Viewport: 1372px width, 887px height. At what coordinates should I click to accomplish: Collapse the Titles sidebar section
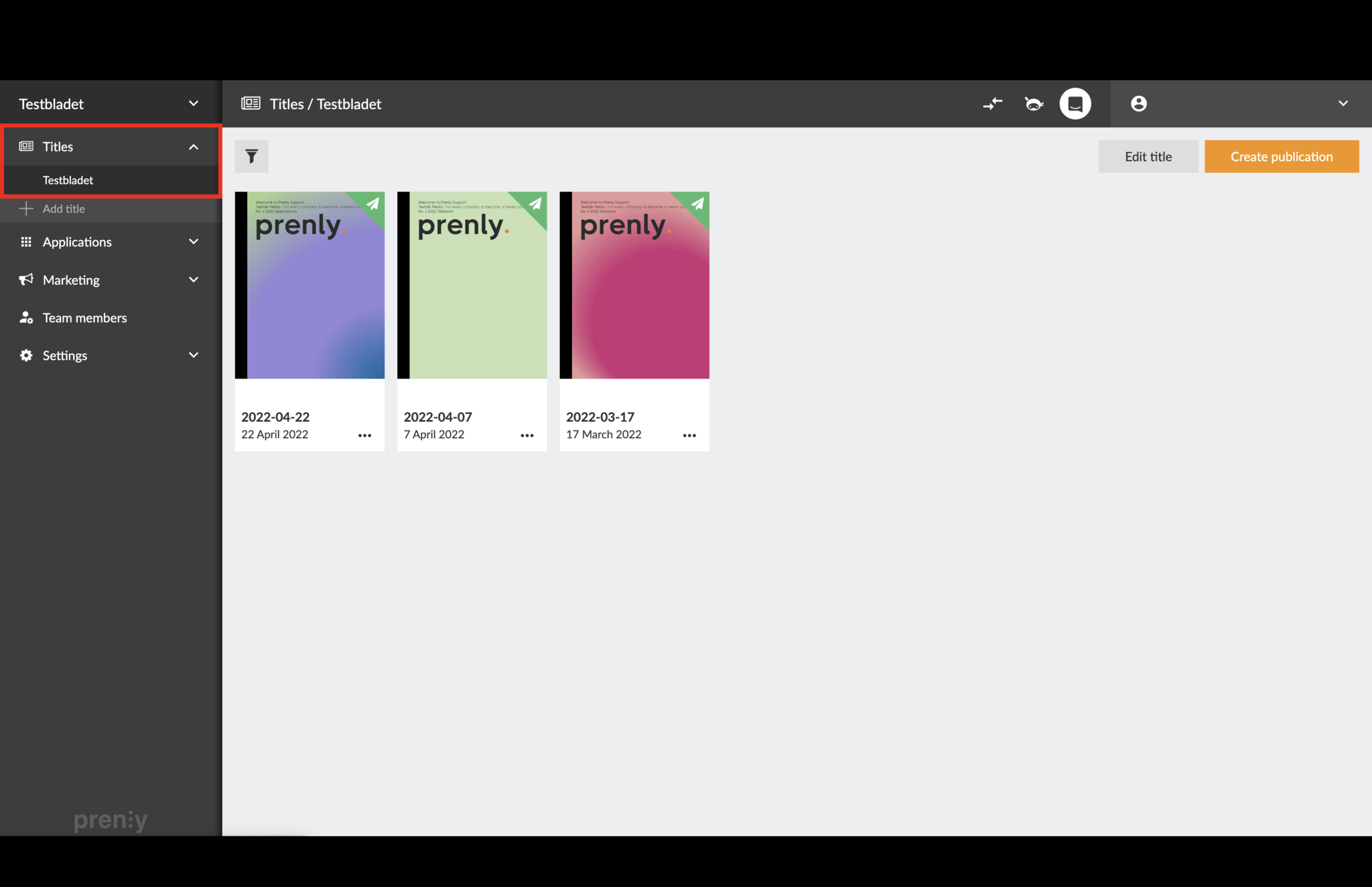(x=194, y=147)
